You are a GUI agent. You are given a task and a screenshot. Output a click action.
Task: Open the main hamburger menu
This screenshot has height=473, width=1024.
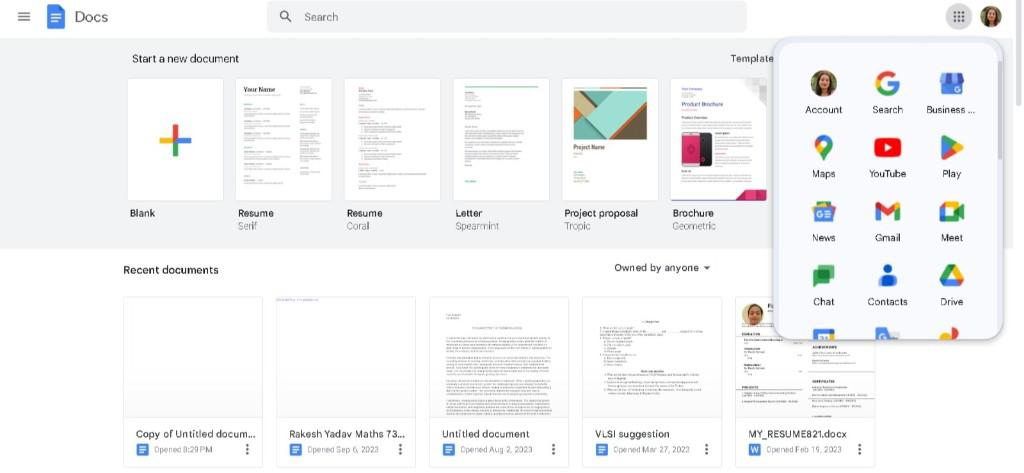coord(24,16)
